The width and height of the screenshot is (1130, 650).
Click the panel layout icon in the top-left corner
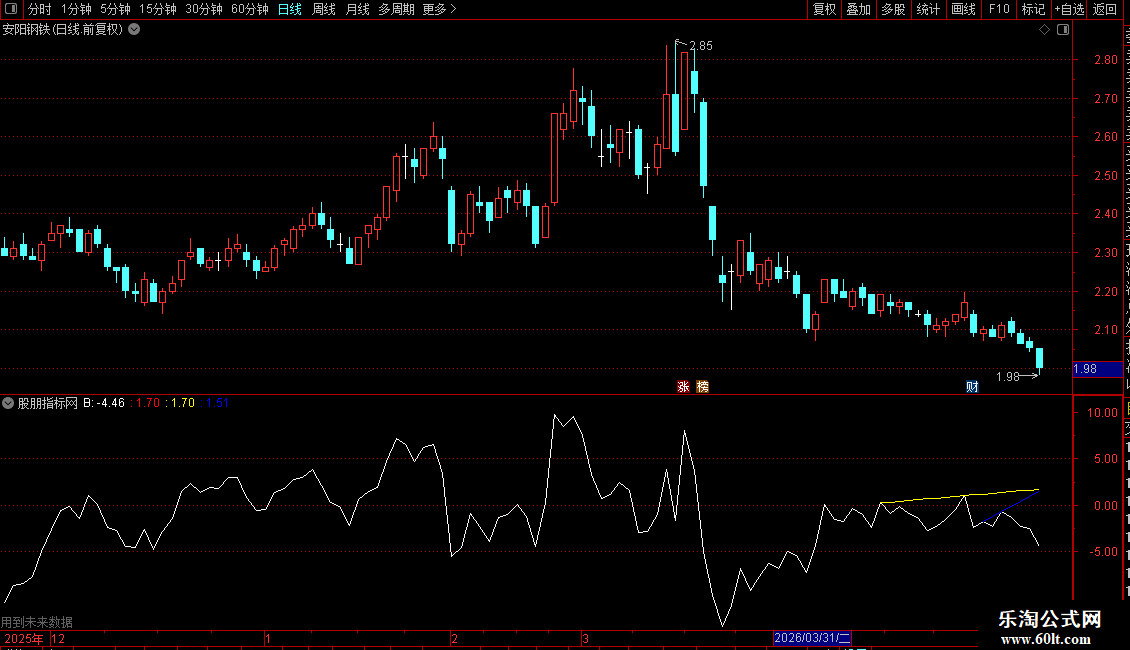click(11, 9)
